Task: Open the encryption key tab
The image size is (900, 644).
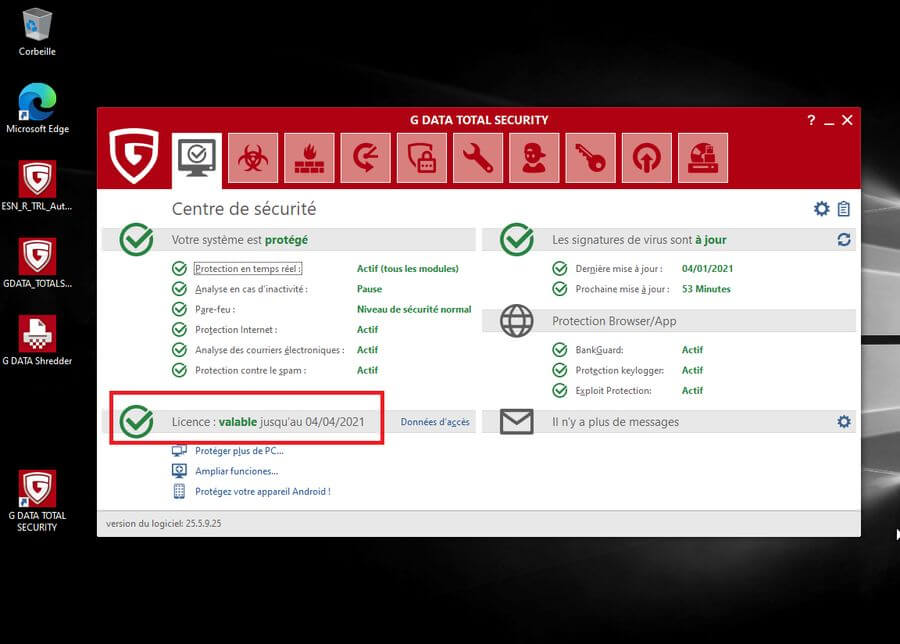Action: [x=590, y=158]
